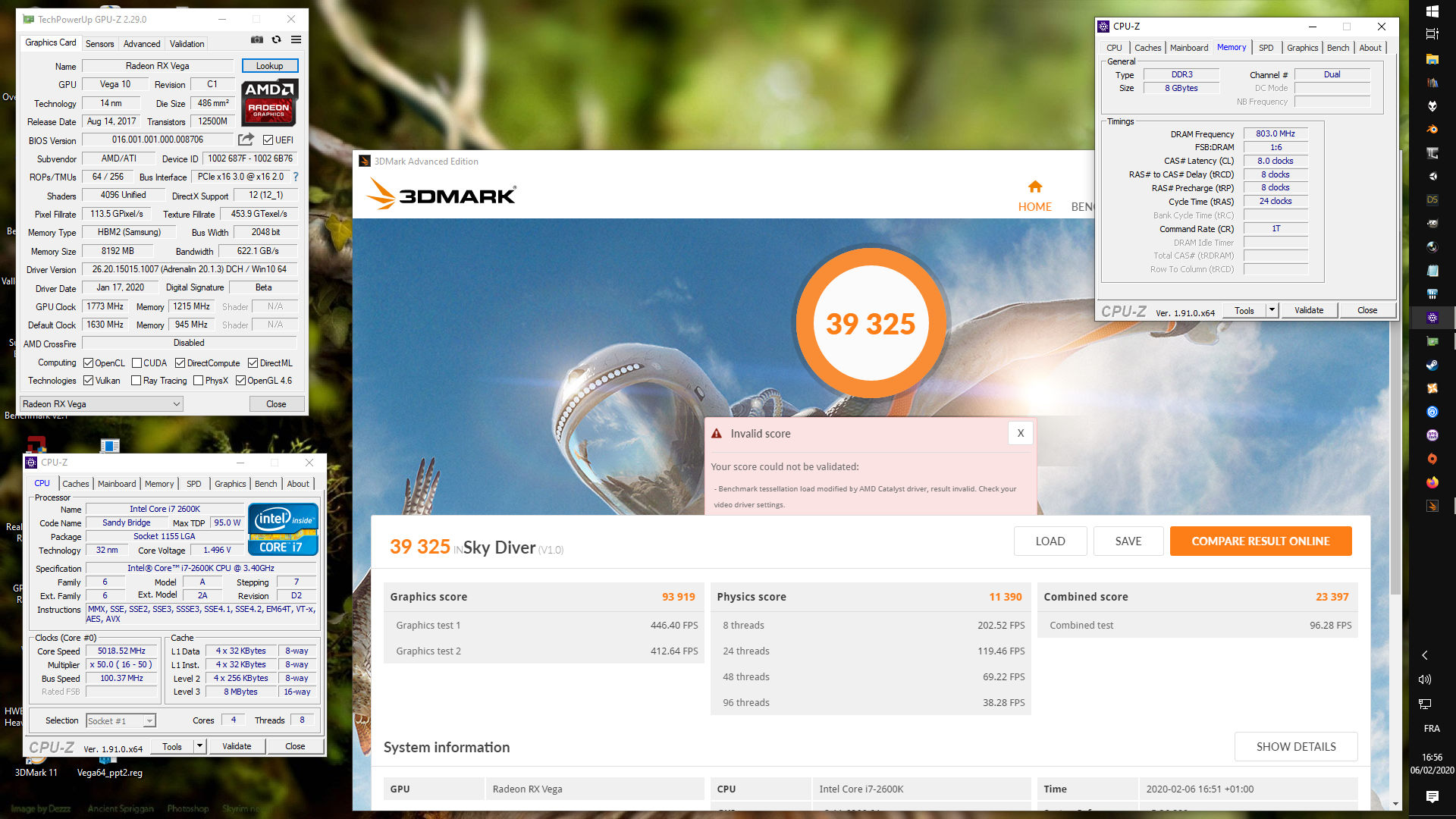Open Firefox from the taskbar
This screenshot has height=819, width=1456.
[x=1432, y=482]
